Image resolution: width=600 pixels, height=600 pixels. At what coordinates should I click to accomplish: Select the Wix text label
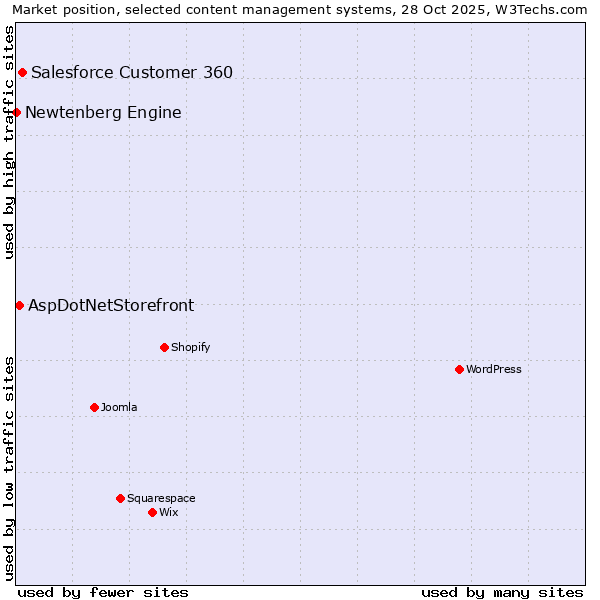point(168,512)
